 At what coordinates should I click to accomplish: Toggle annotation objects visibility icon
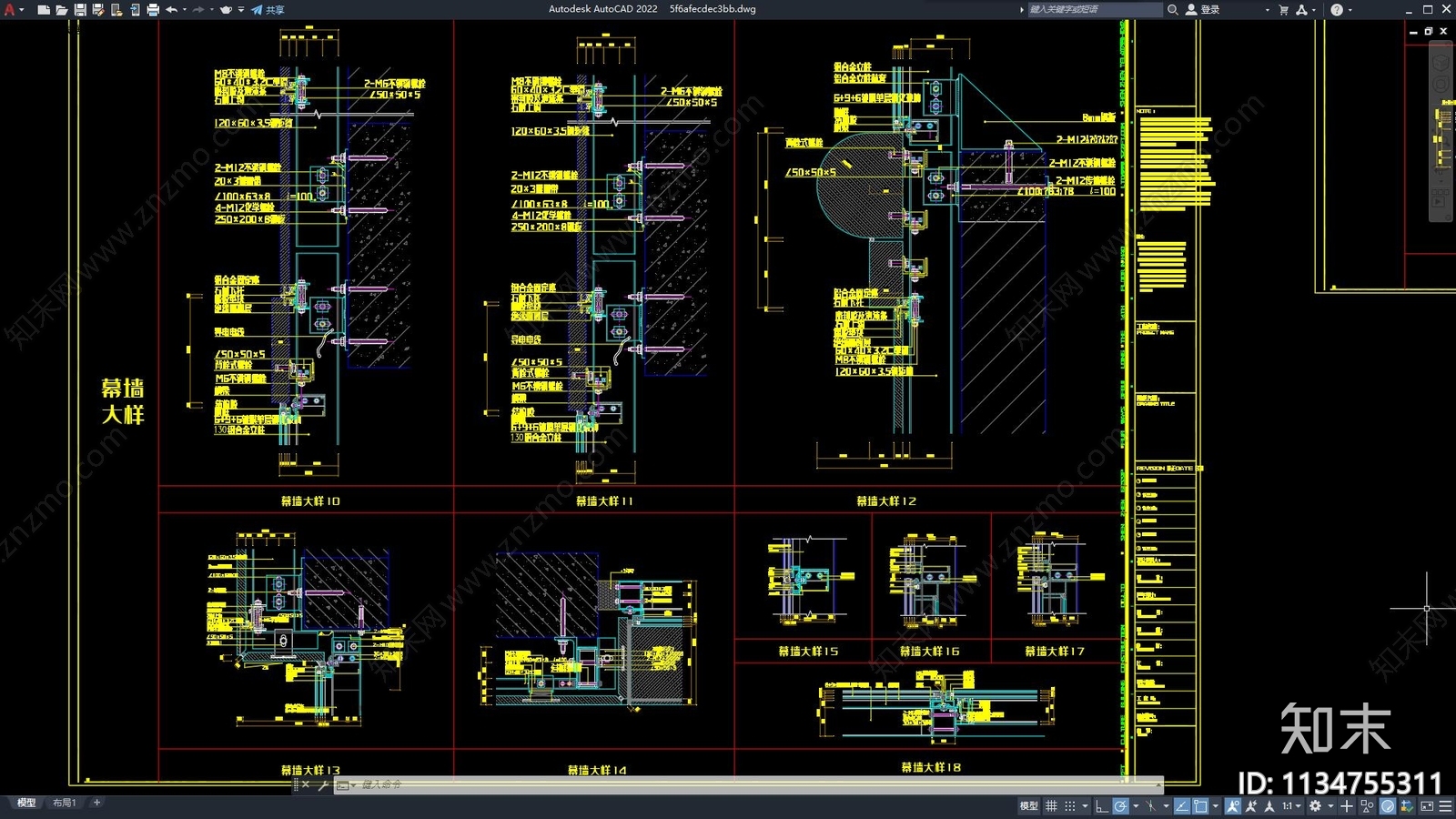click(x=1233, y=805)
